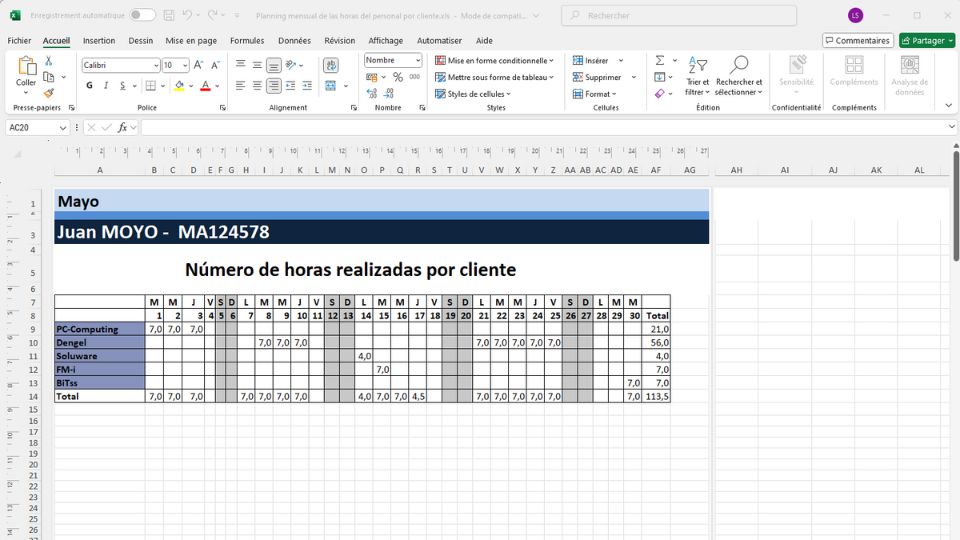Decrease font size with the small A icon
960x540 pixels.
click(x=215, y=65)
